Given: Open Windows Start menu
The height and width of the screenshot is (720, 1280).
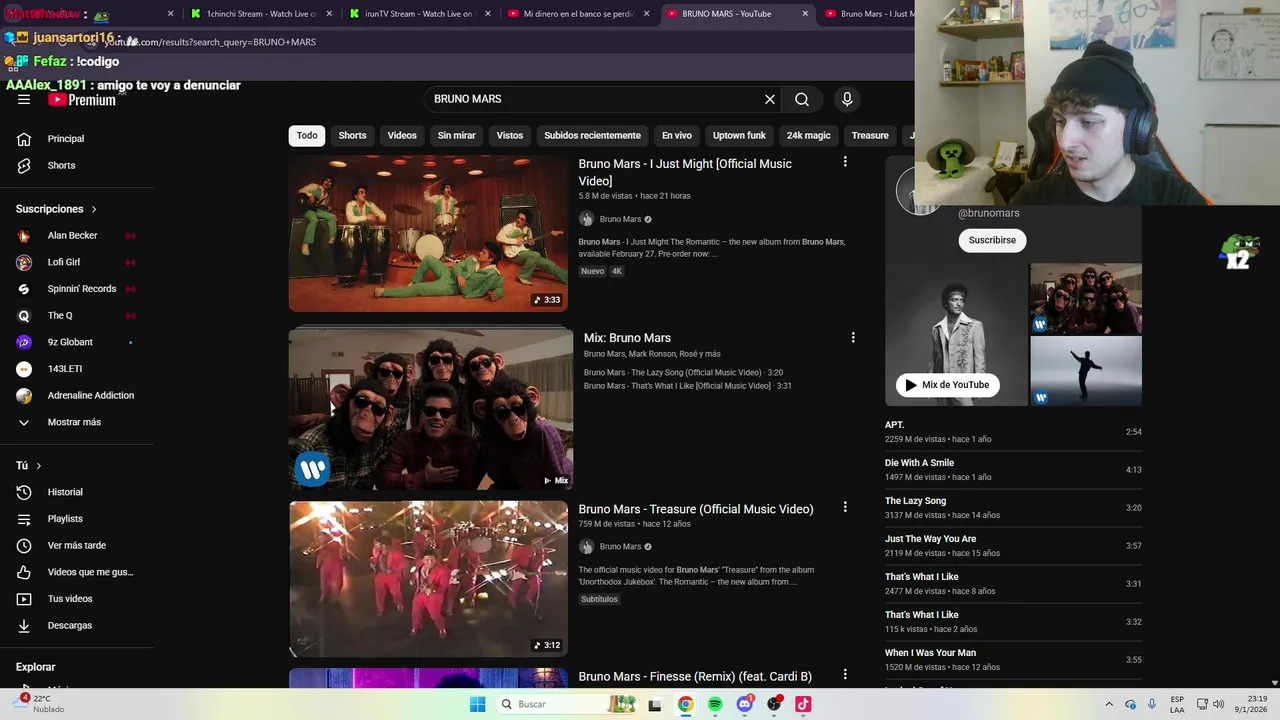Looking at the screenshot, I should pos(478,704).
